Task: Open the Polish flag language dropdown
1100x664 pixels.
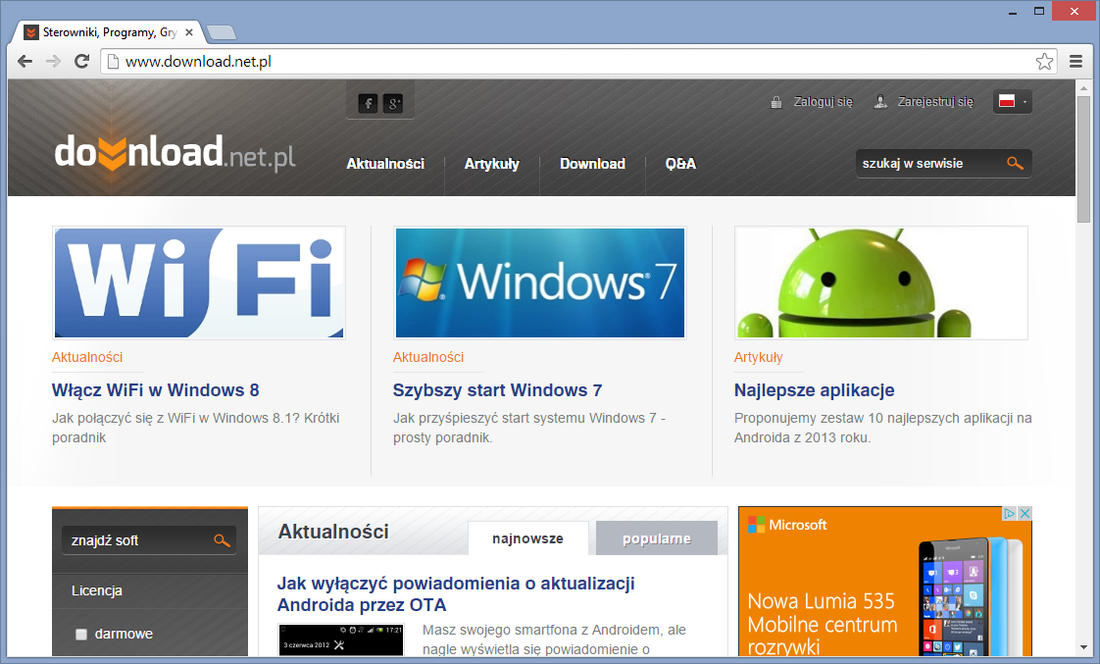Action: coord(1012,102)
